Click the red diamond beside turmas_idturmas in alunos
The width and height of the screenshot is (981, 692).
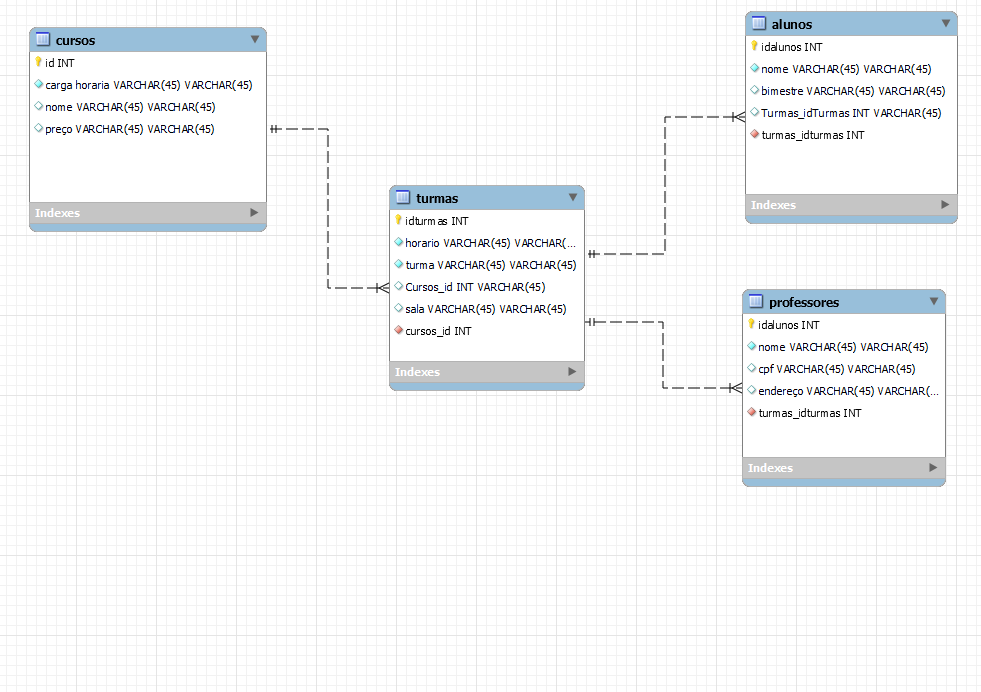[753, 135]
